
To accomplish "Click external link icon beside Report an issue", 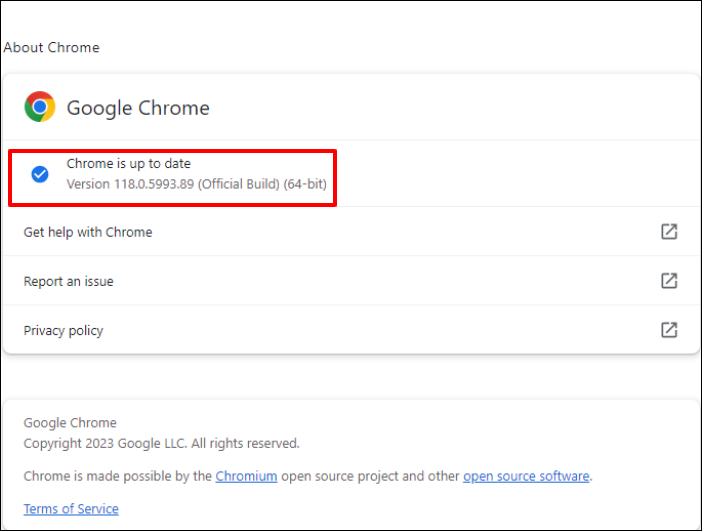I will (669, 281).
